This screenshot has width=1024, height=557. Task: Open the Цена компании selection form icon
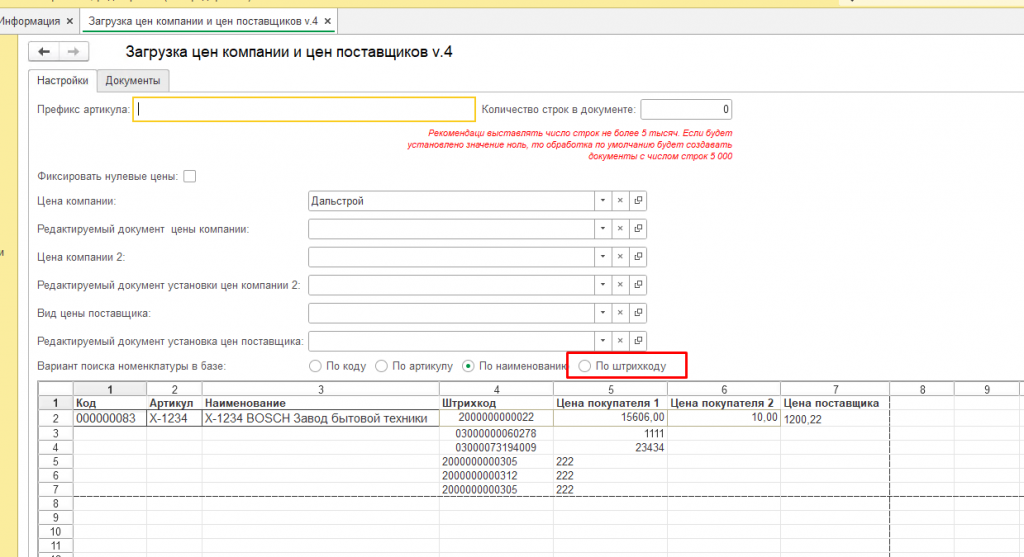click(x=638, y=201)
